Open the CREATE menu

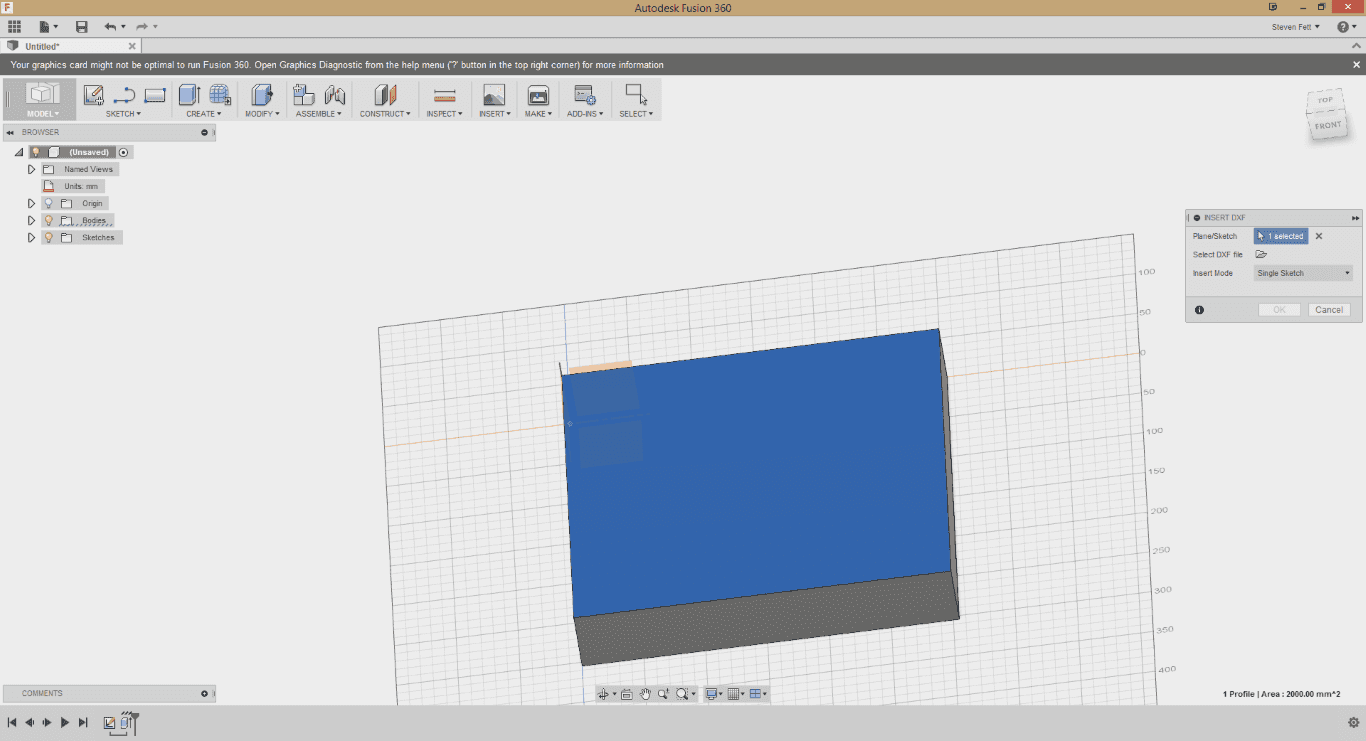204,114
